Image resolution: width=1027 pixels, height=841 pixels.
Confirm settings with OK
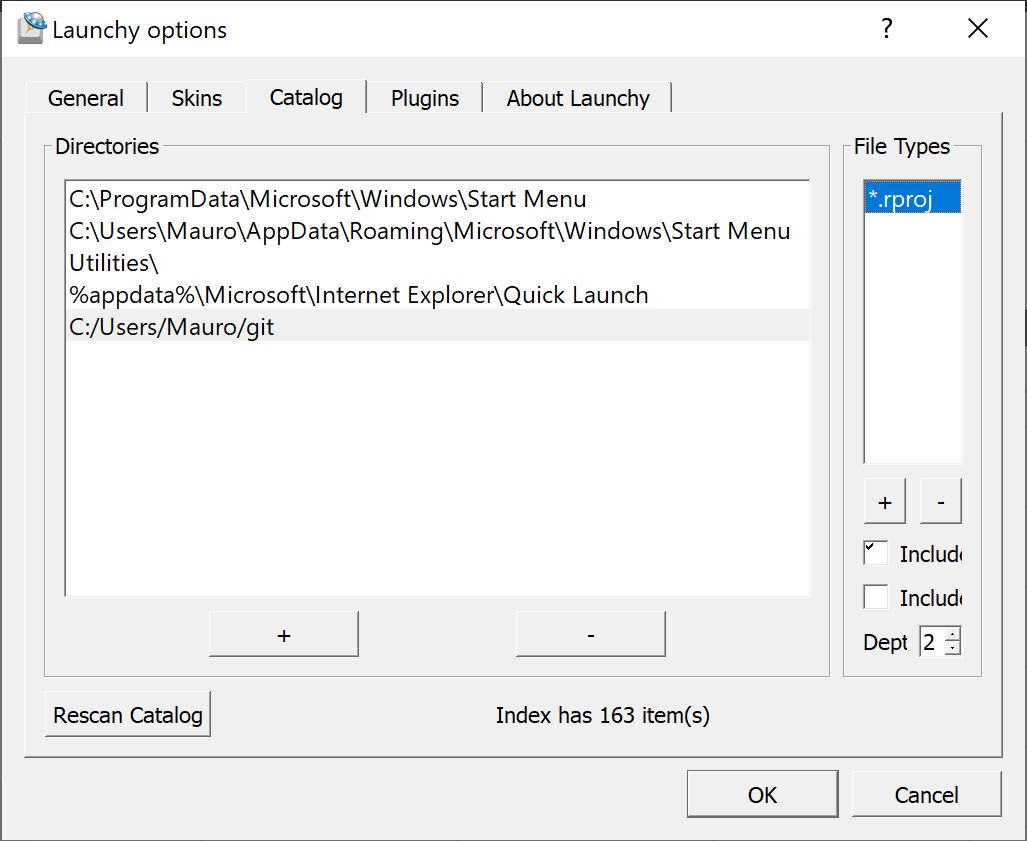762,794
